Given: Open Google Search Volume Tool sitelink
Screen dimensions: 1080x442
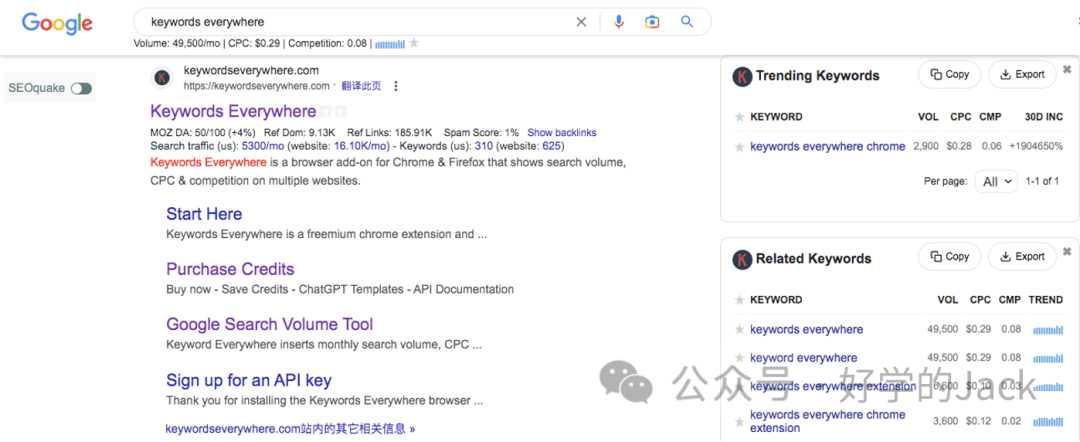Looking at the screenshot, I should click(x=269, y=324).
